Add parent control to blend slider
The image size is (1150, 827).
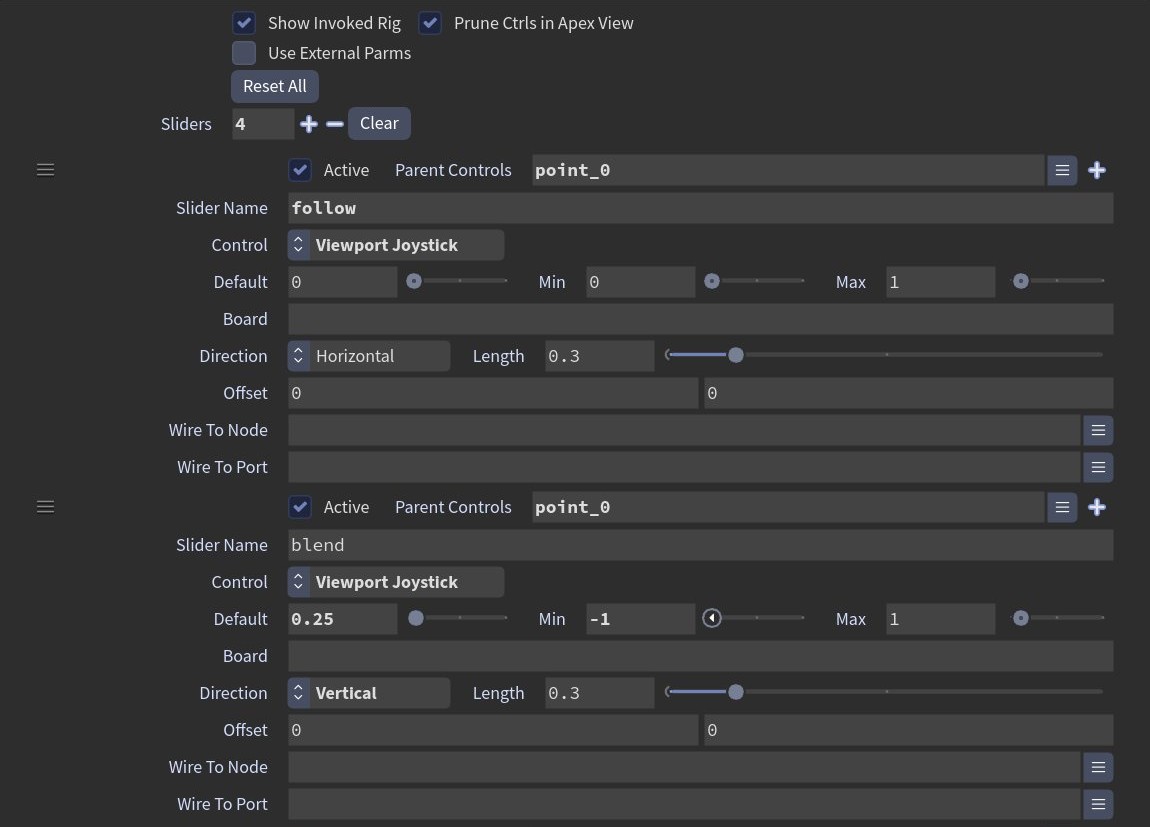(x=1097, y=507)
